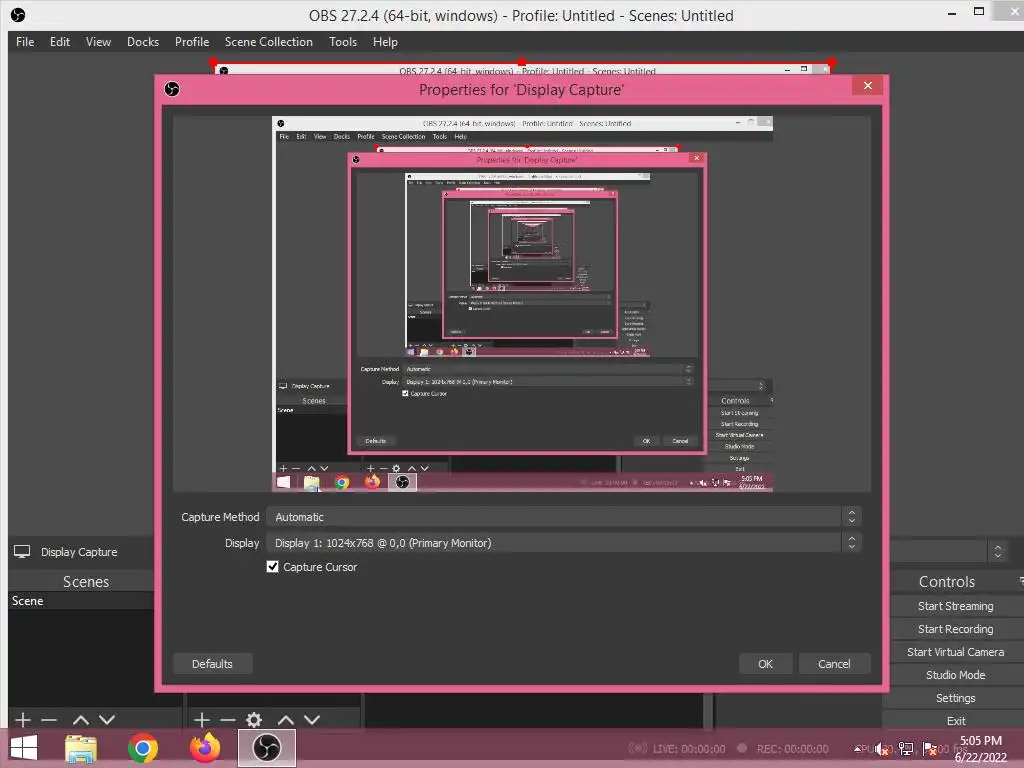Add a new scene with plus icon under Scenes

[23, 720]
